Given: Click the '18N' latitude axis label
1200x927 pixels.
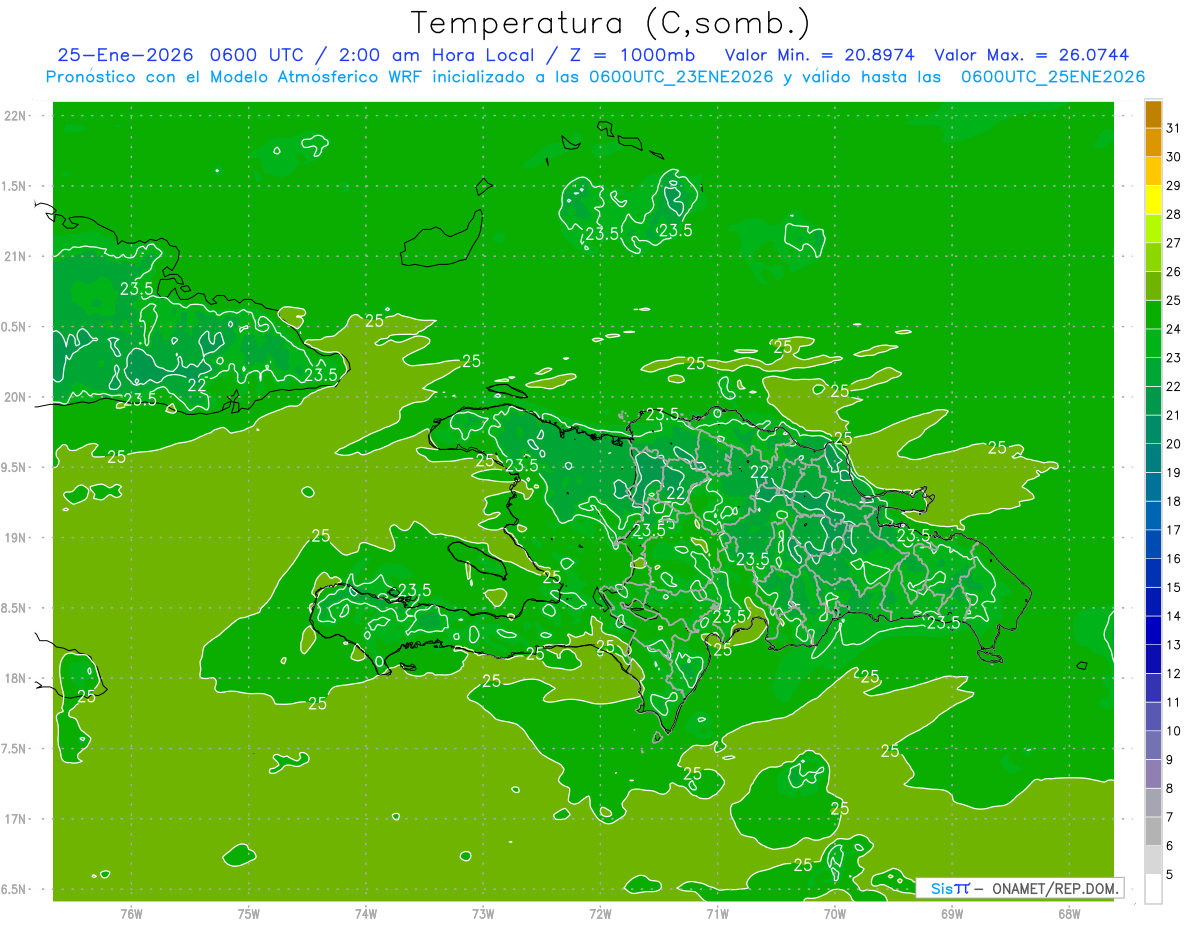Looking at the screenshot, I should 16,679.
